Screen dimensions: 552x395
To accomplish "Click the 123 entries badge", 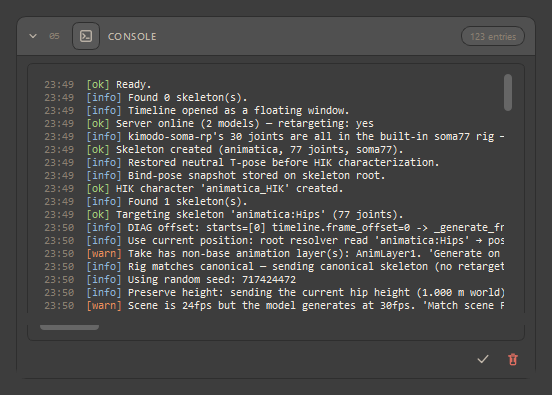I will [x=493, y=36].
